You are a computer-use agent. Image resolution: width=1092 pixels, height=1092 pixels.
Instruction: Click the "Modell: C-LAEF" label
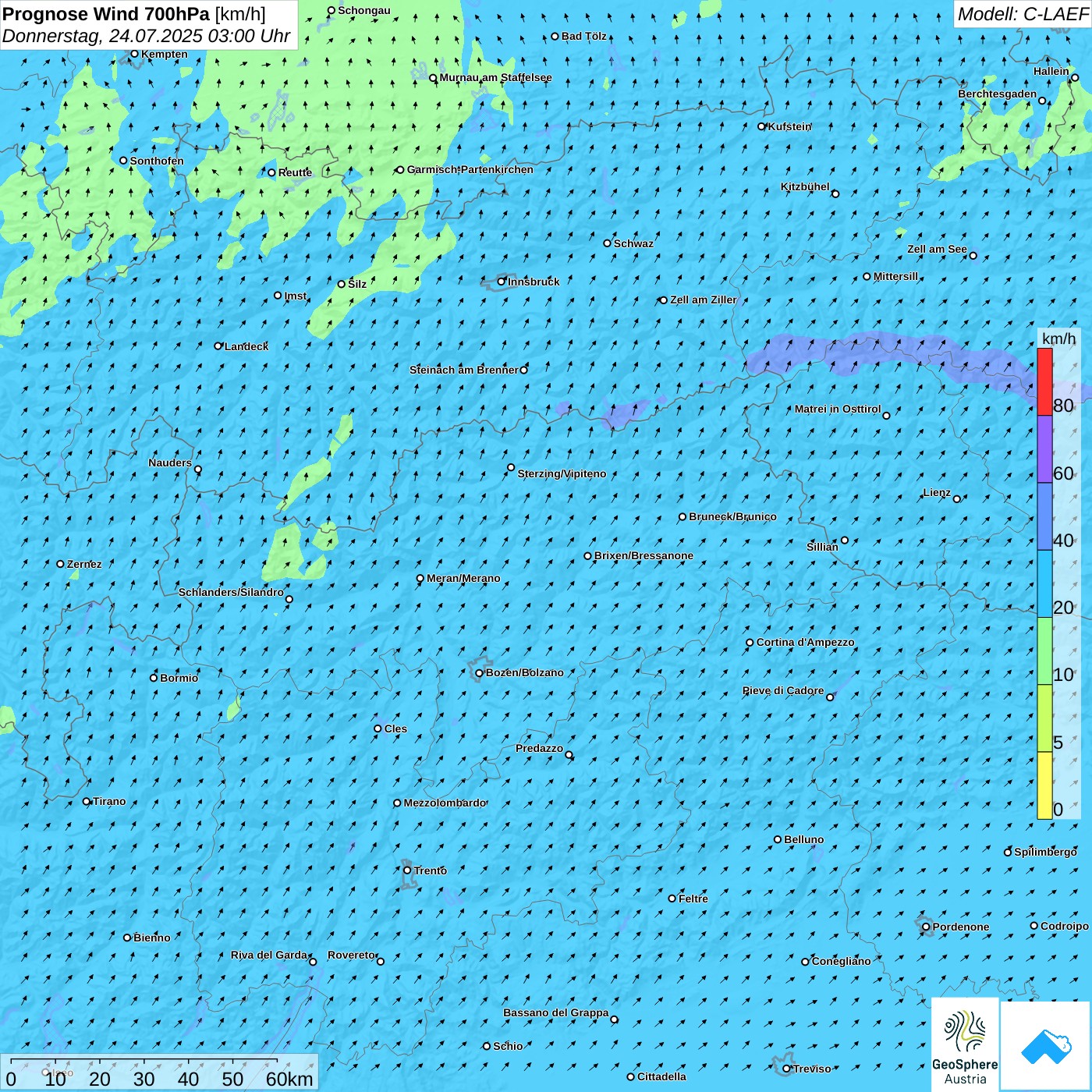coord(1023,14)
